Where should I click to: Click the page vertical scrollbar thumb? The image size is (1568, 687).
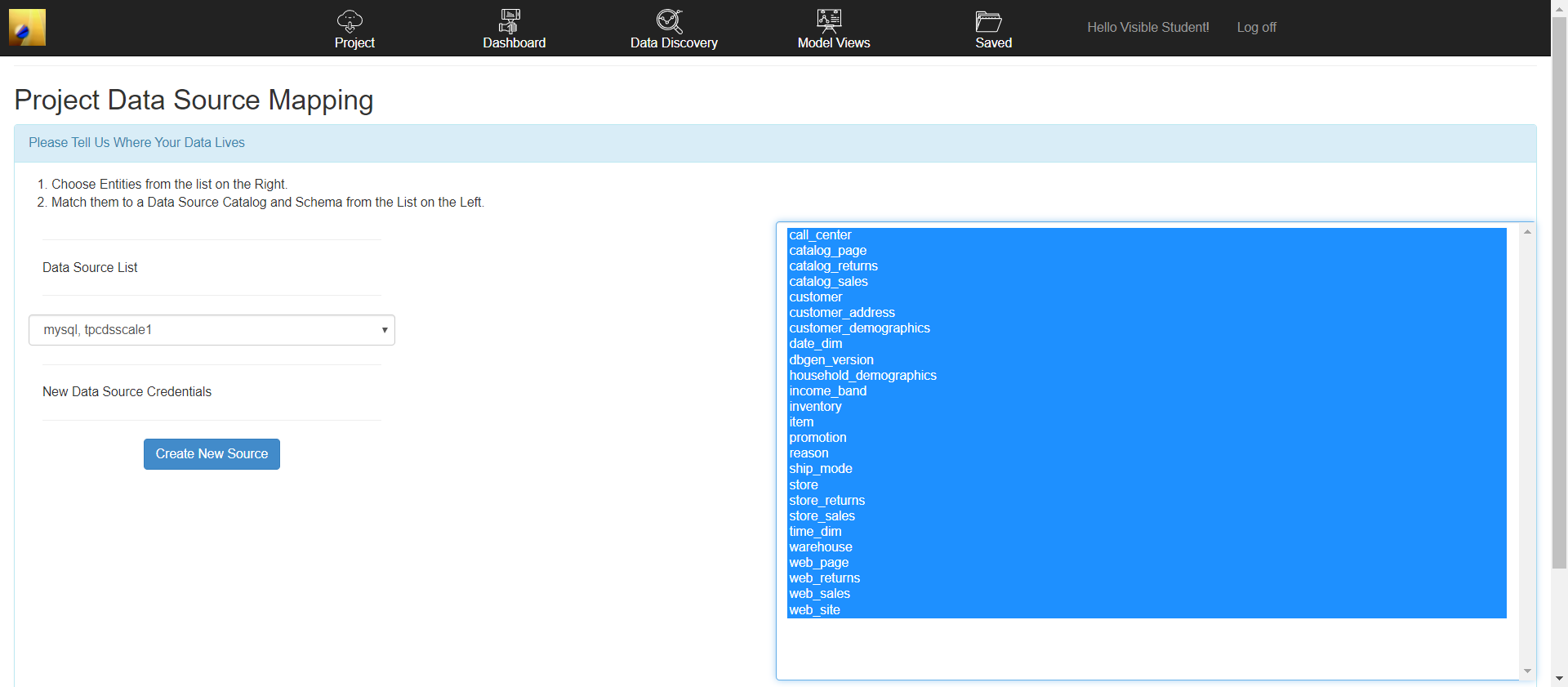[x=1560, y=292]
